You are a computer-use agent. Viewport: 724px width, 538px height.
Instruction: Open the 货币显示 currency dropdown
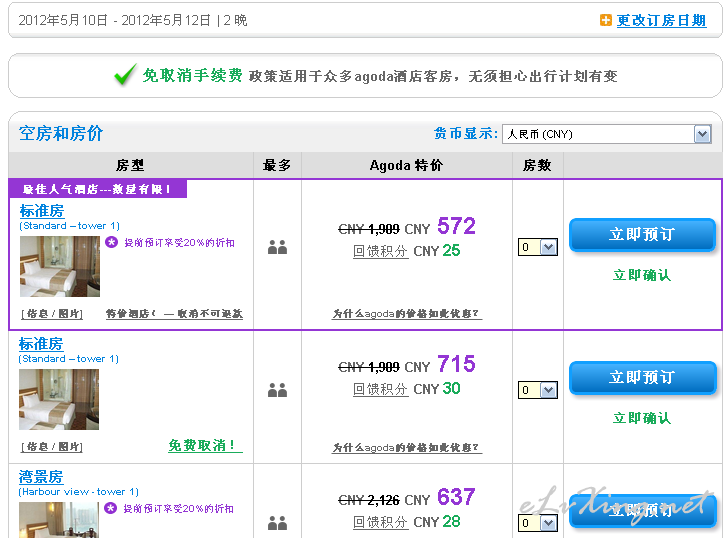[607, 134]
